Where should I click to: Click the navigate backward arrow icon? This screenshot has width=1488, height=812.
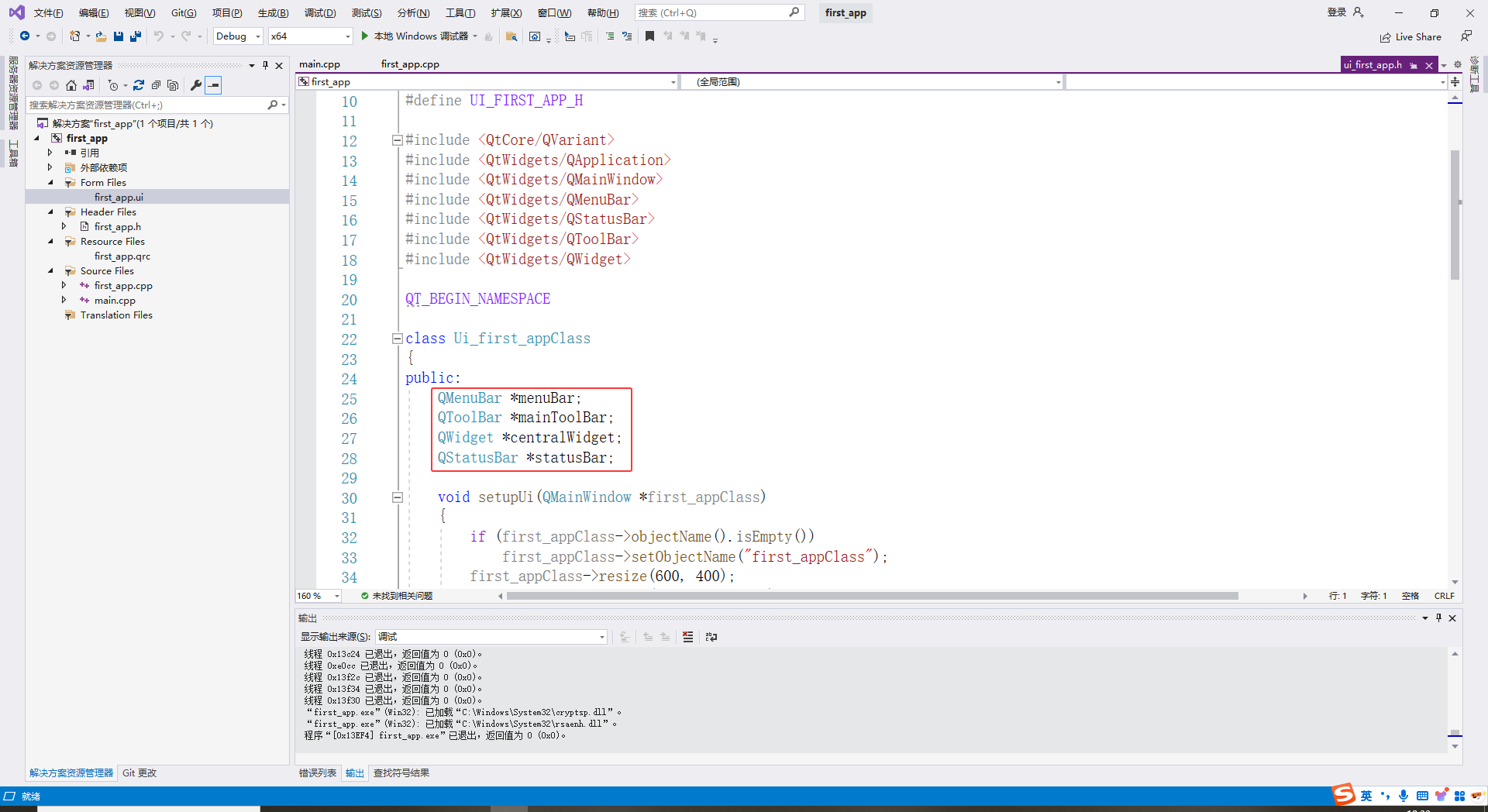(25, 36)
